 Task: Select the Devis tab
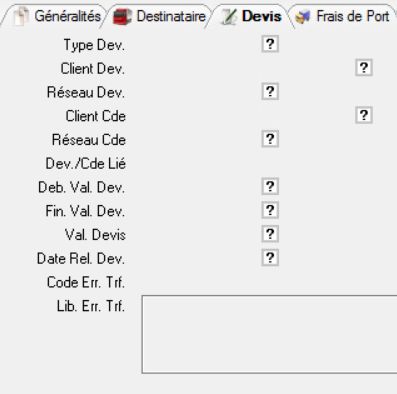(x=251, y=16)
